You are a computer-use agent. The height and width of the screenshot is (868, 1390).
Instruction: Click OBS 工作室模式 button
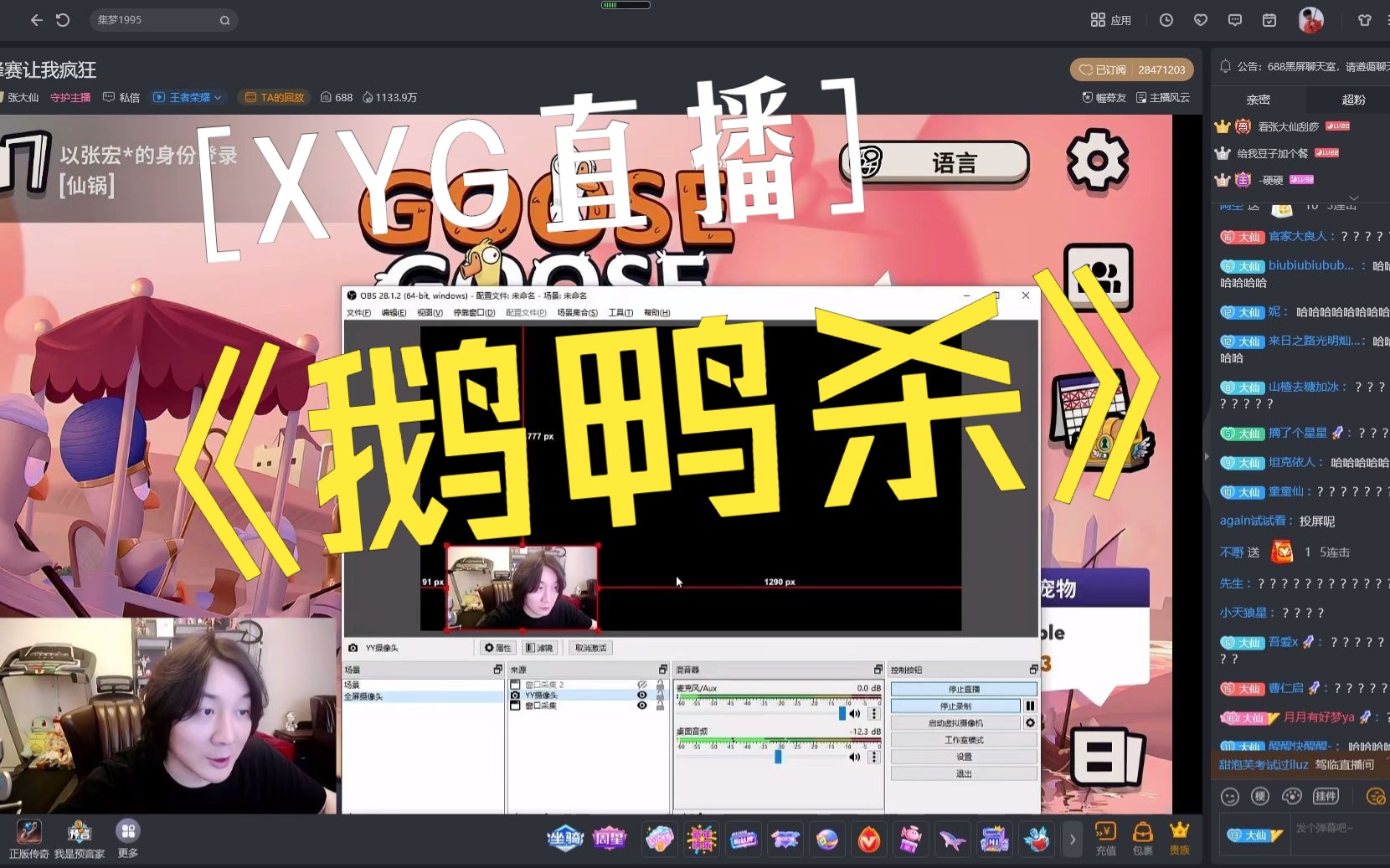point(964,740)
